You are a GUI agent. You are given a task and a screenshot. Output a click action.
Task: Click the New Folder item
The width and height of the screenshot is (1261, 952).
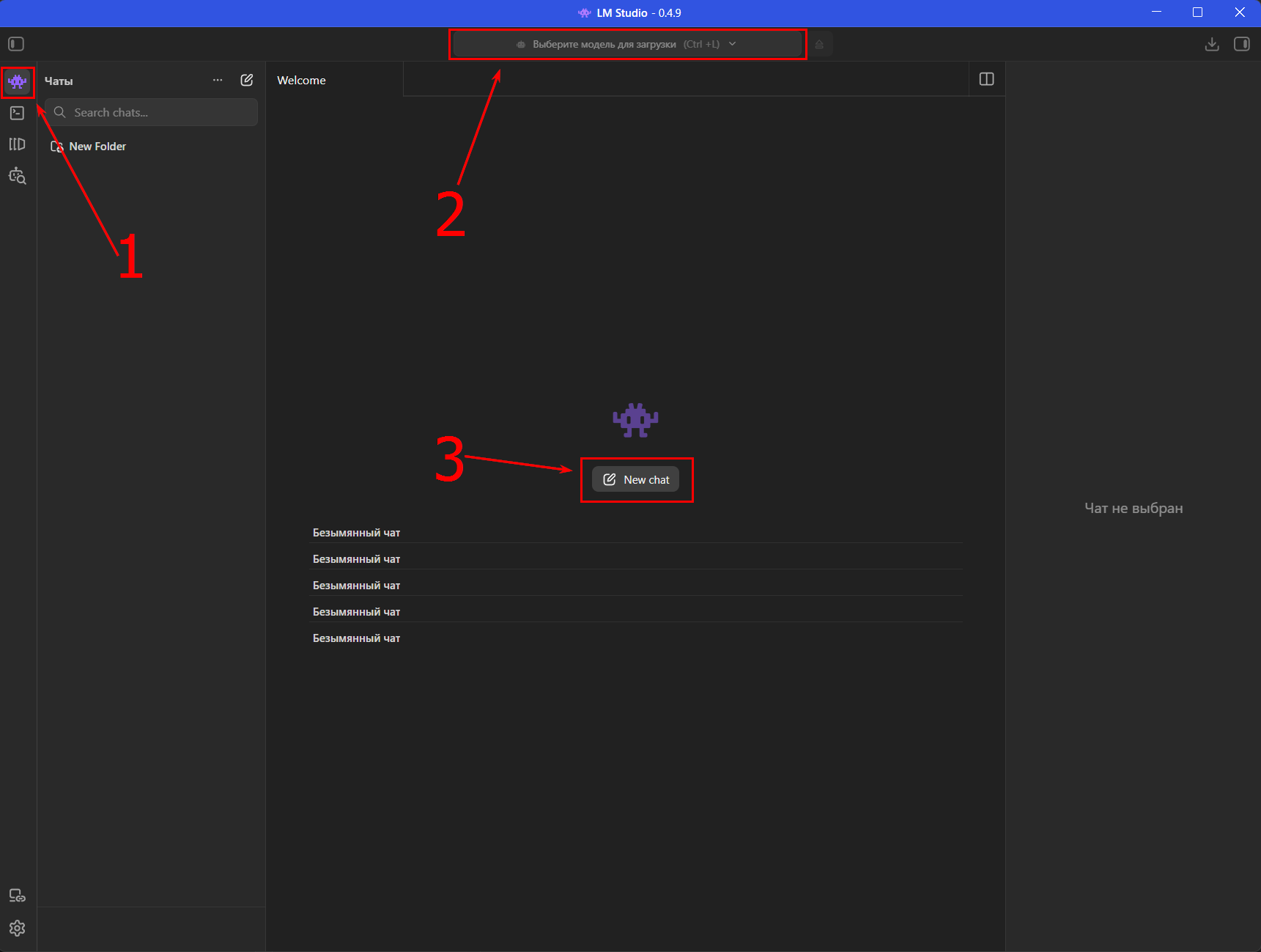[88, 147]
